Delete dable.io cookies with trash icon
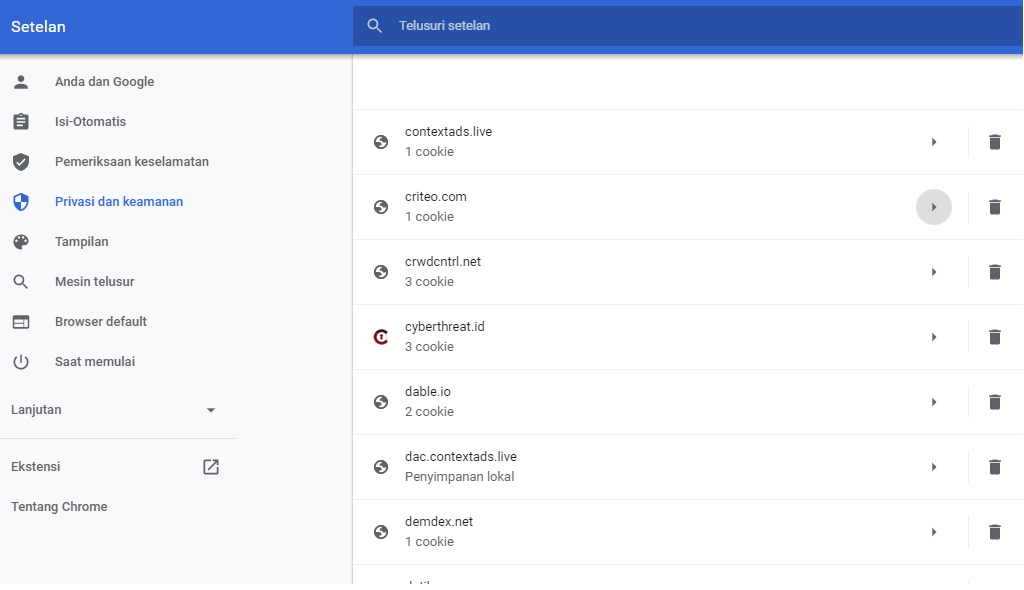 995,402
